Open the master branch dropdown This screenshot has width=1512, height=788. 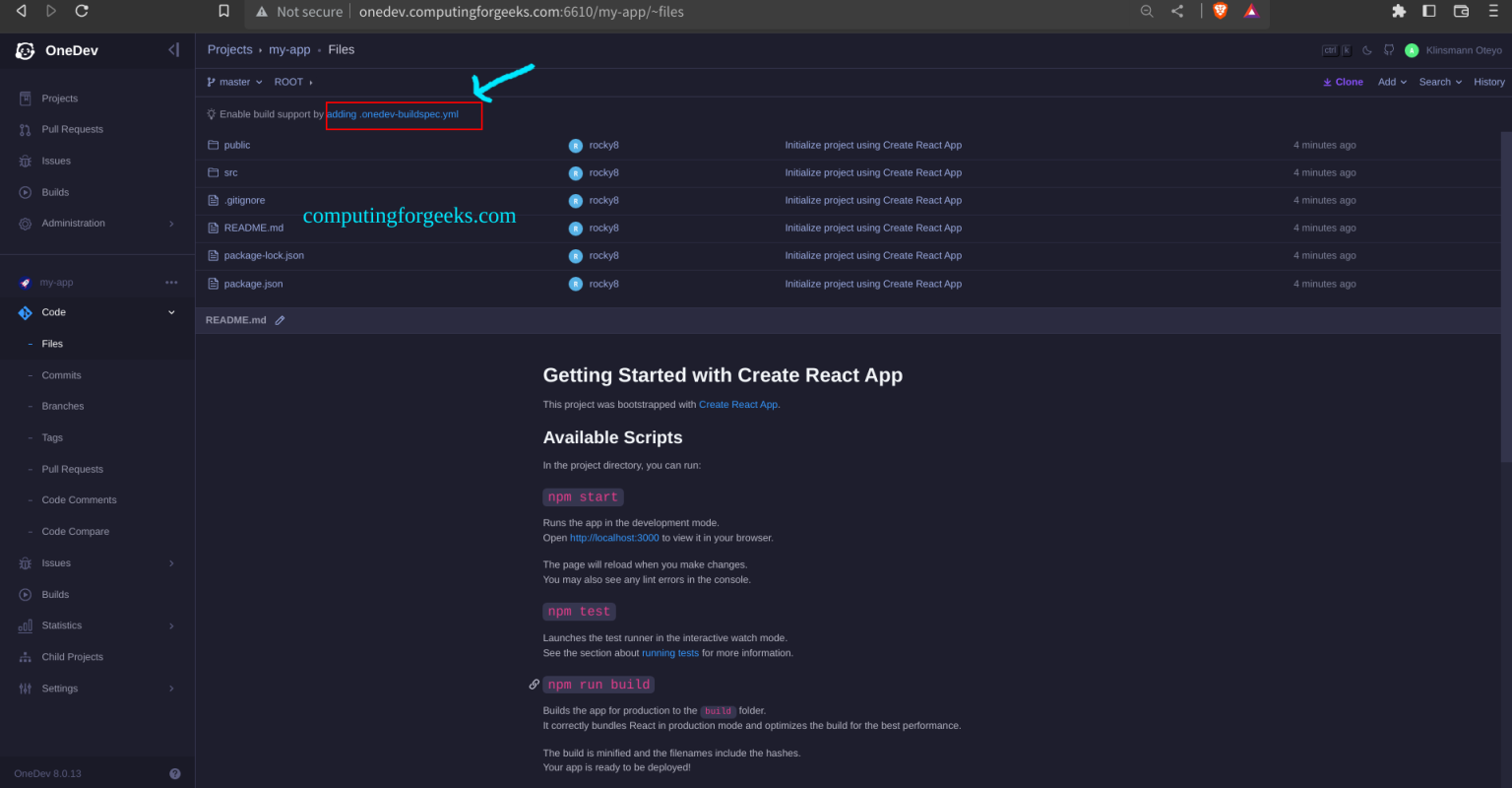[x=235, y=82]
